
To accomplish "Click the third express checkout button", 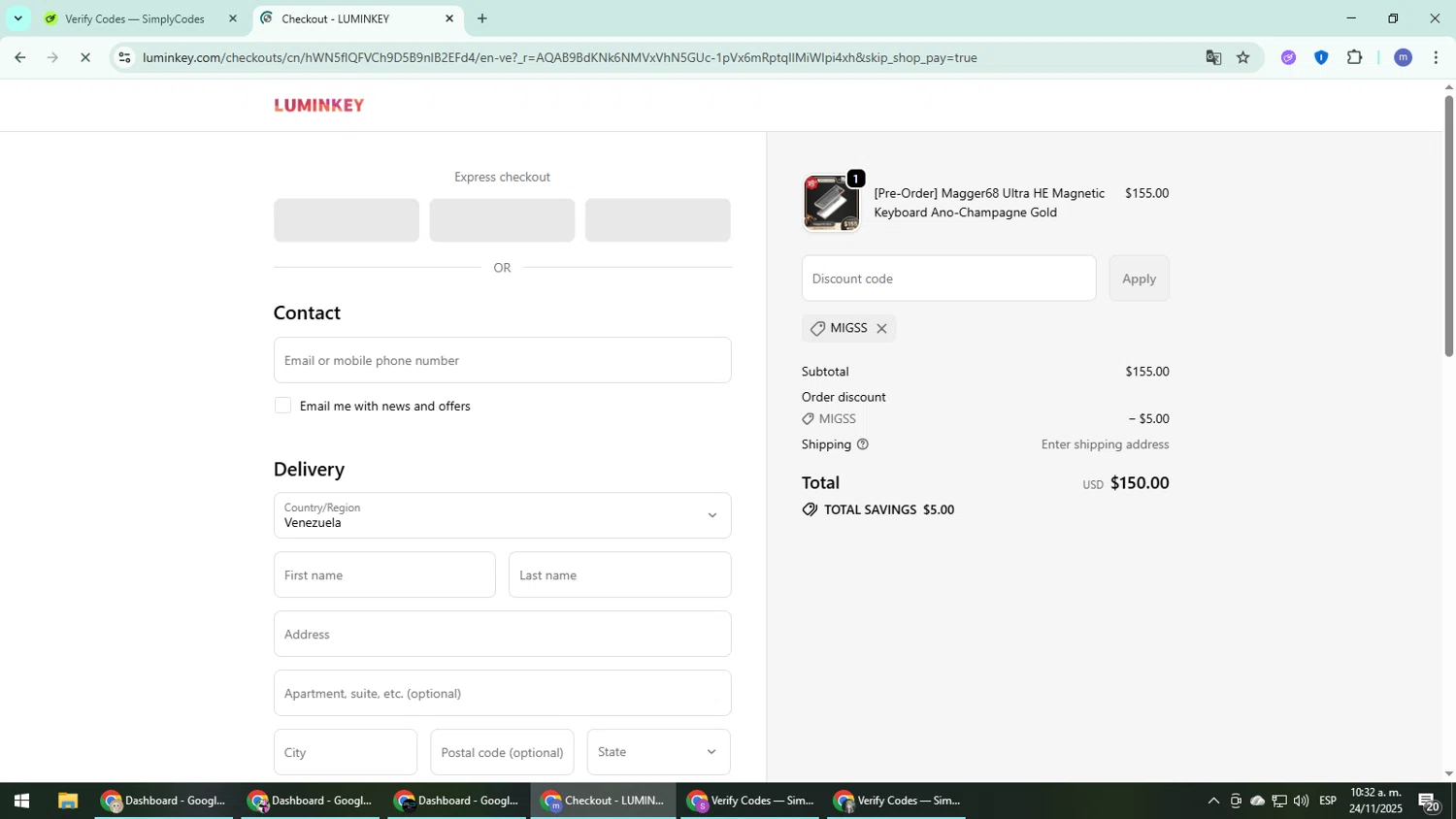I will click(658, 220).
